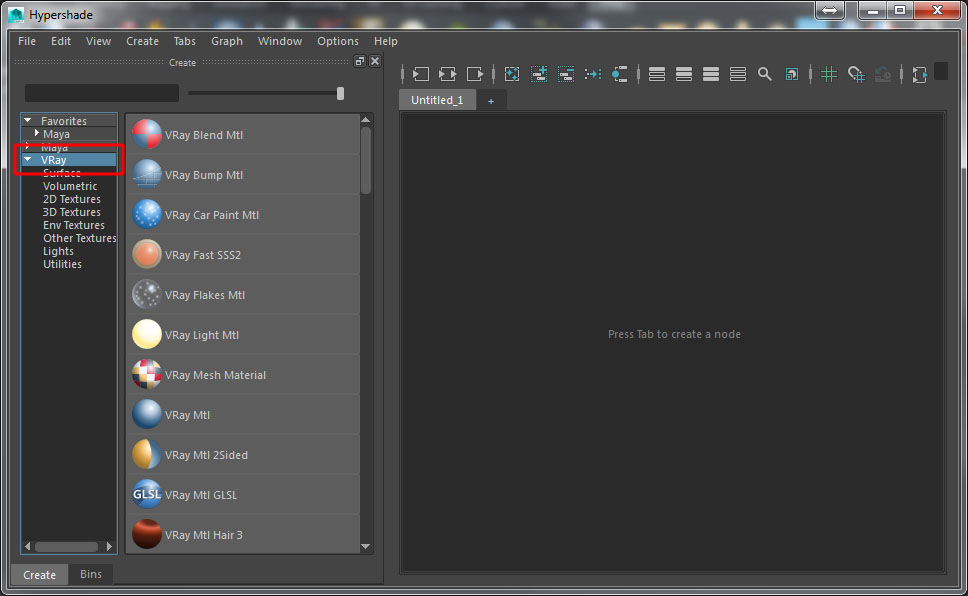
Task: Click material list scroll down arrow
Action: pyautogui.click(x=365, y=546)
